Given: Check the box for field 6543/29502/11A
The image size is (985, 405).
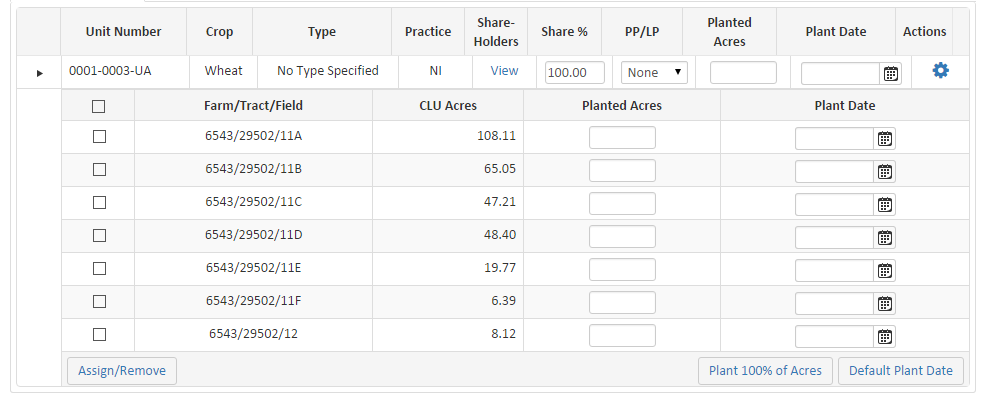Looking at the screenshot, I should point(99,137).
